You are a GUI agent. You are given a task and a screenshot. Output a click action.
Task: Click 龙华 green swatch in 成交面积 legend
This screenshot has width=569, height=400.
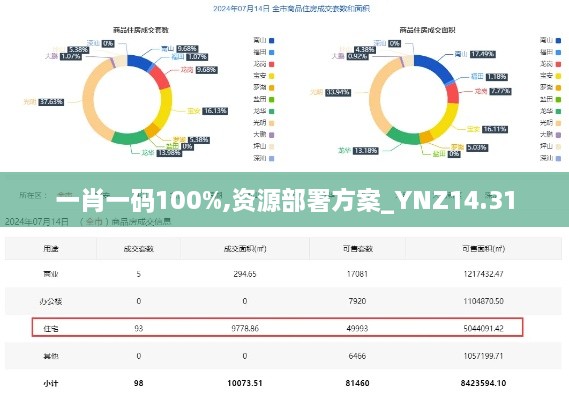pos(558,111)
